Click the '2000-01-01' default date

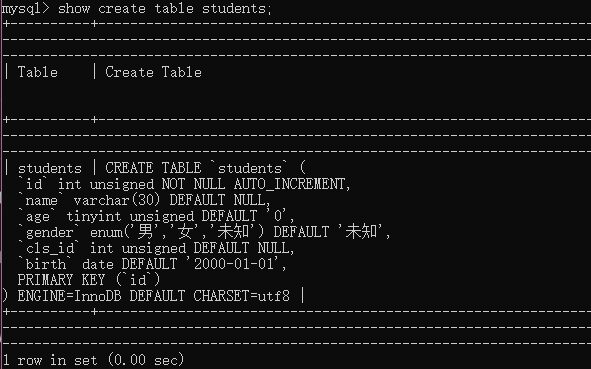point(236,263)
